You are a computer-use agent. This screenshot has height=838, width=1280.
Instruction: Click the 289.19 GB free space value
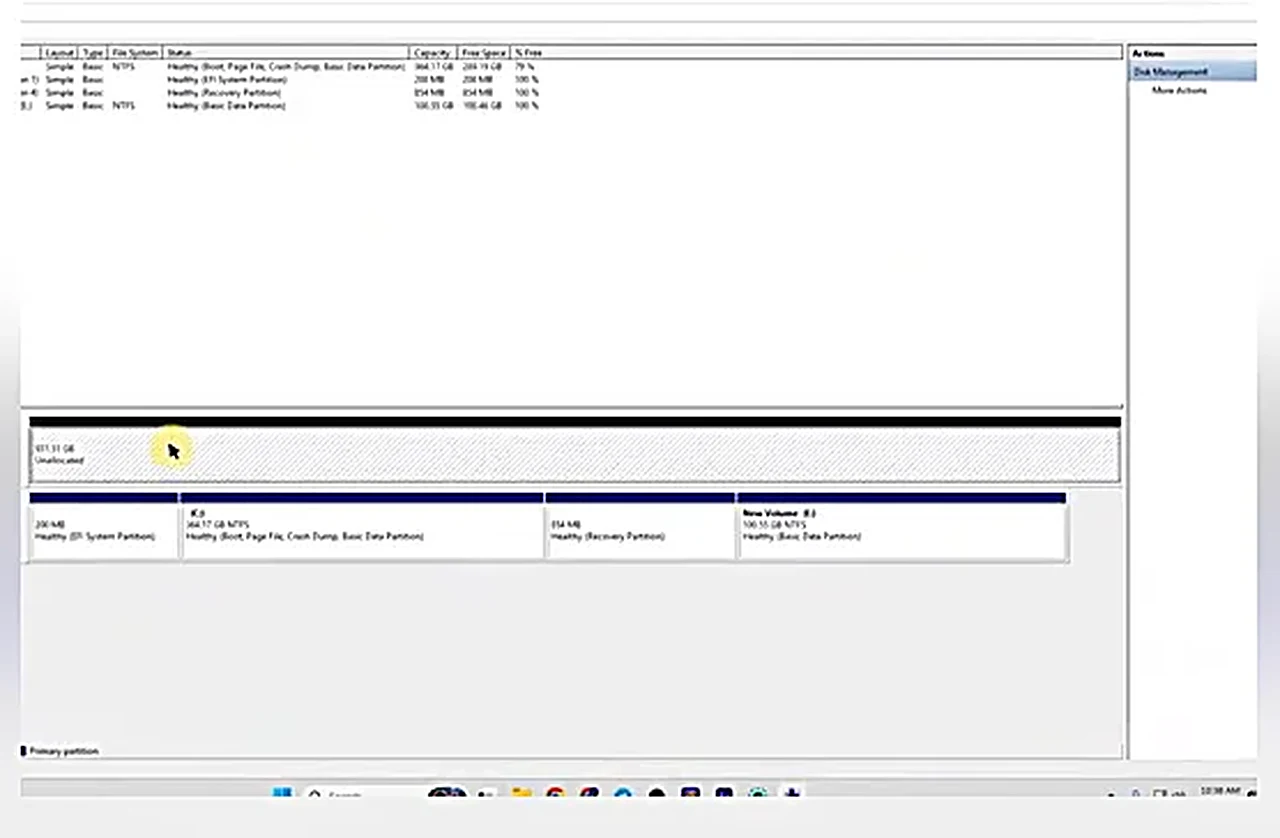482,66
